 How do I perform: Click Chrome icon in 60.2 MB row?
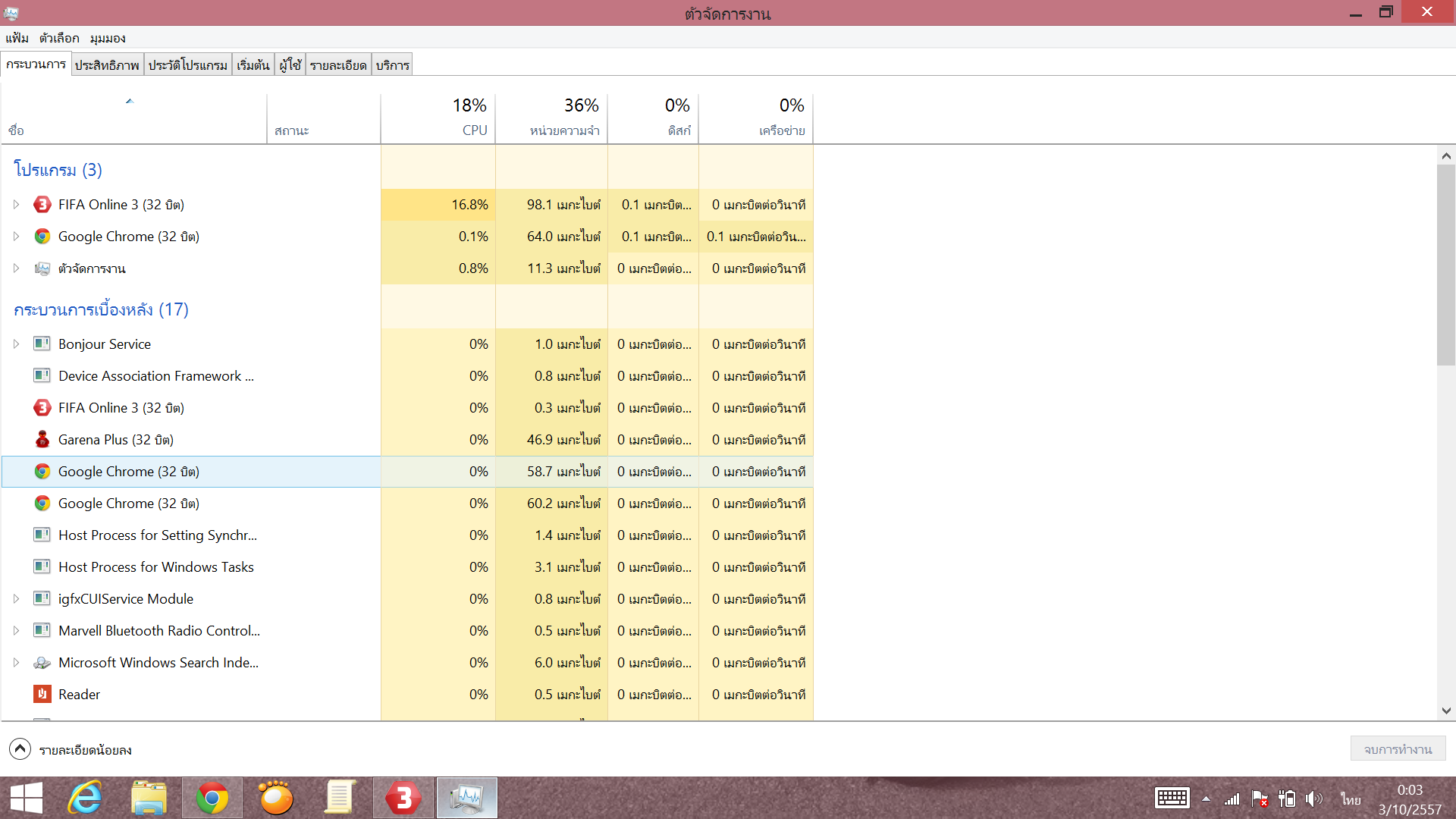(42, 504)
